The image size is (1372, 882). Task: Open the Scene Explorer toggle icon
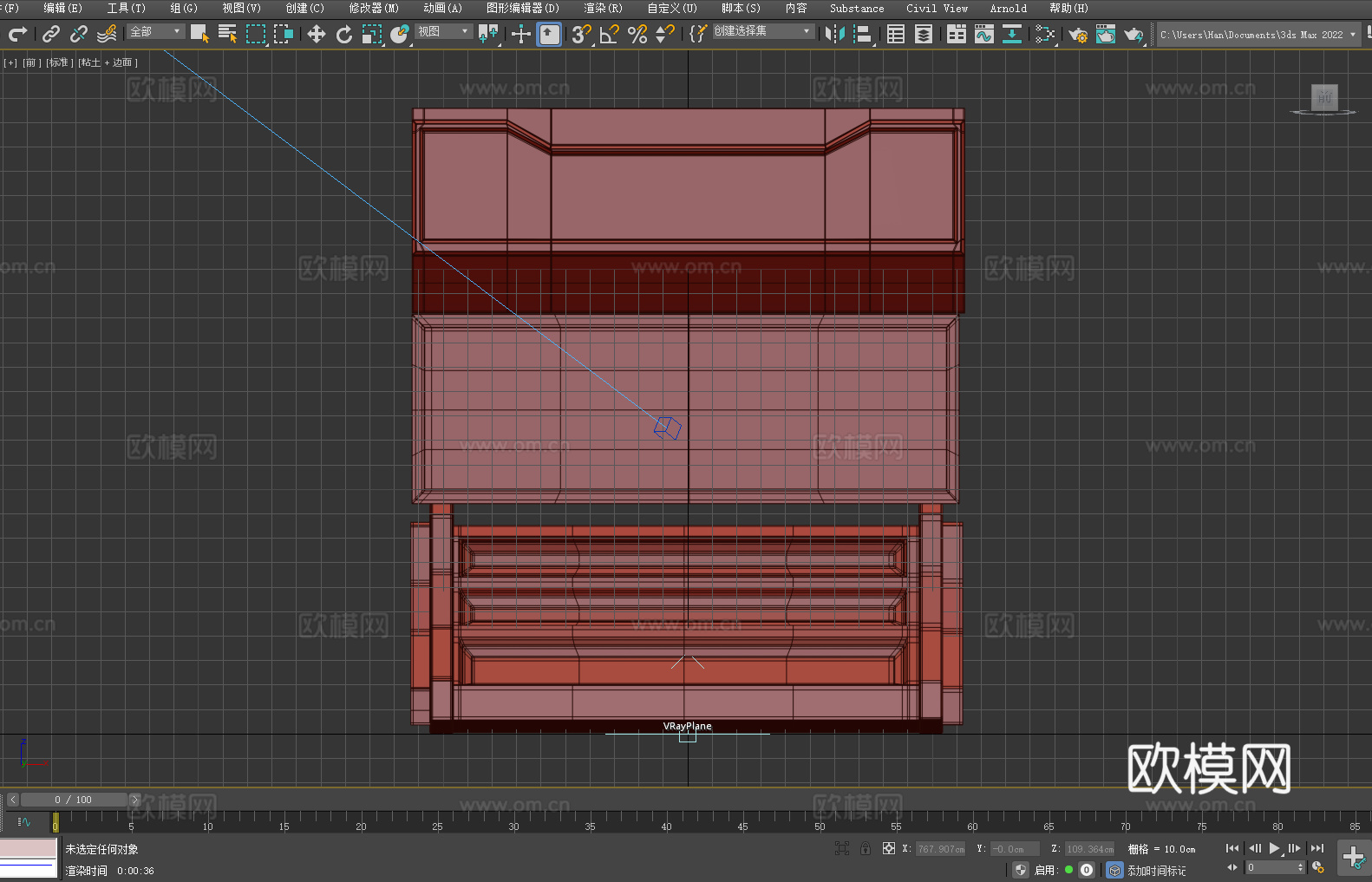click(896, 34)
